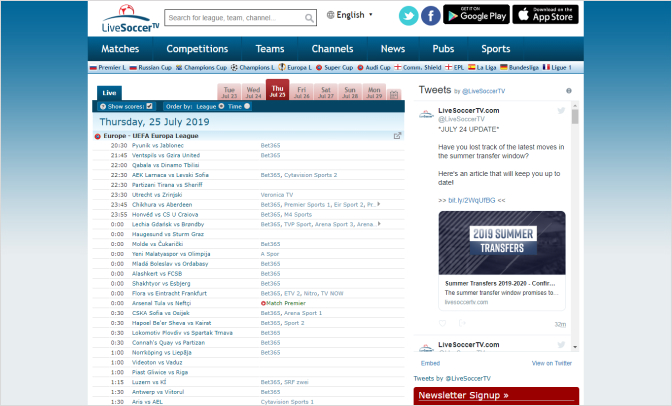Image resolution: width=672 pixels, height=406 pixels.
Task: Switch to the Live tab
Action: point(109,93)
